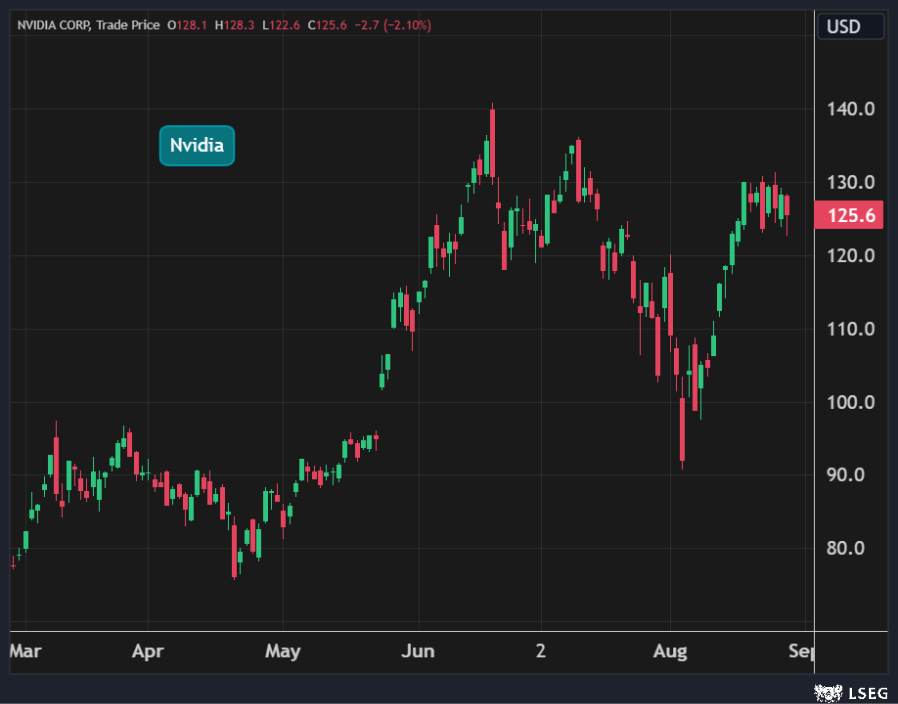Click the Sep time axis marker
Viewport: 898px width, 704px height.
(802, 652)
